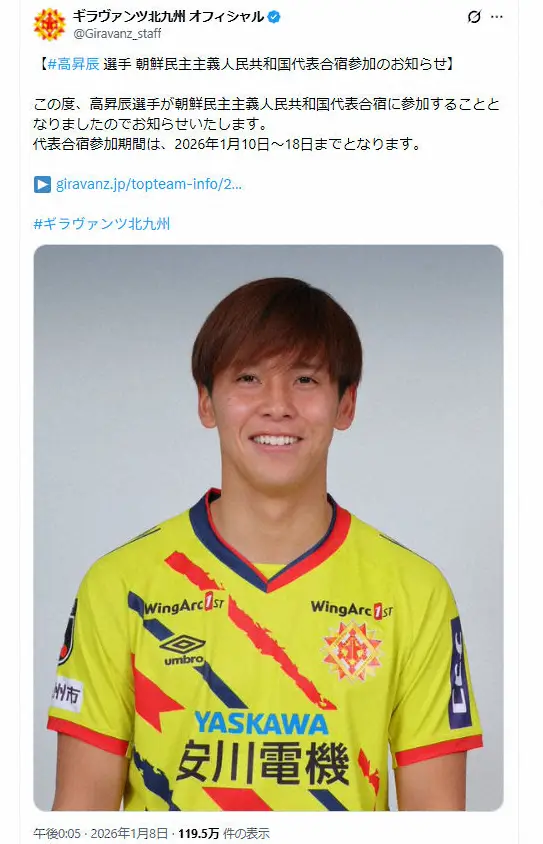This screenshot has width=543, height=844.
Task: Click the WingArc1st logo on right chest
Action: coord(352,609)
